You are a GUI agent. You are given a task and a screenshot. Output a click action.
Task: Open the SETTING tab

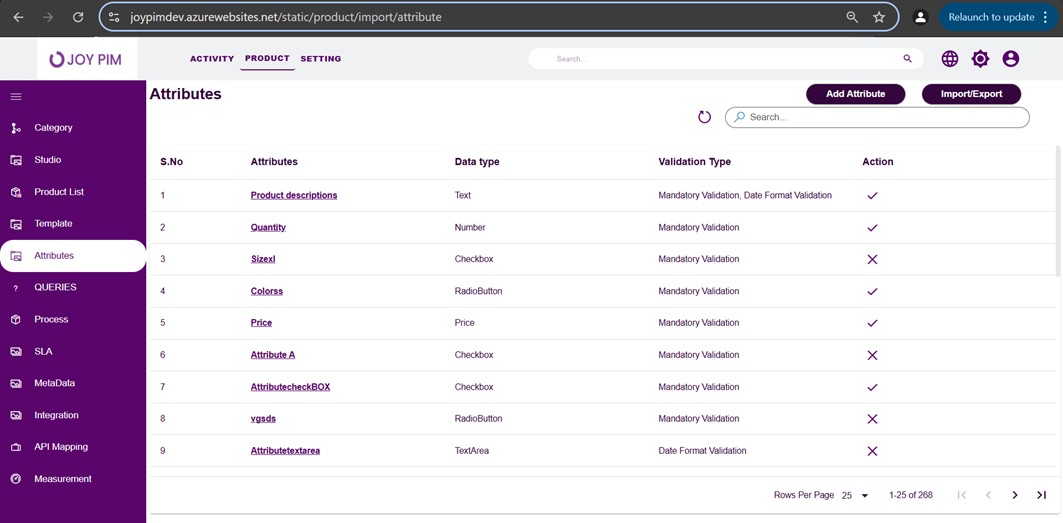pyautogui.click(x=320, y=59)
